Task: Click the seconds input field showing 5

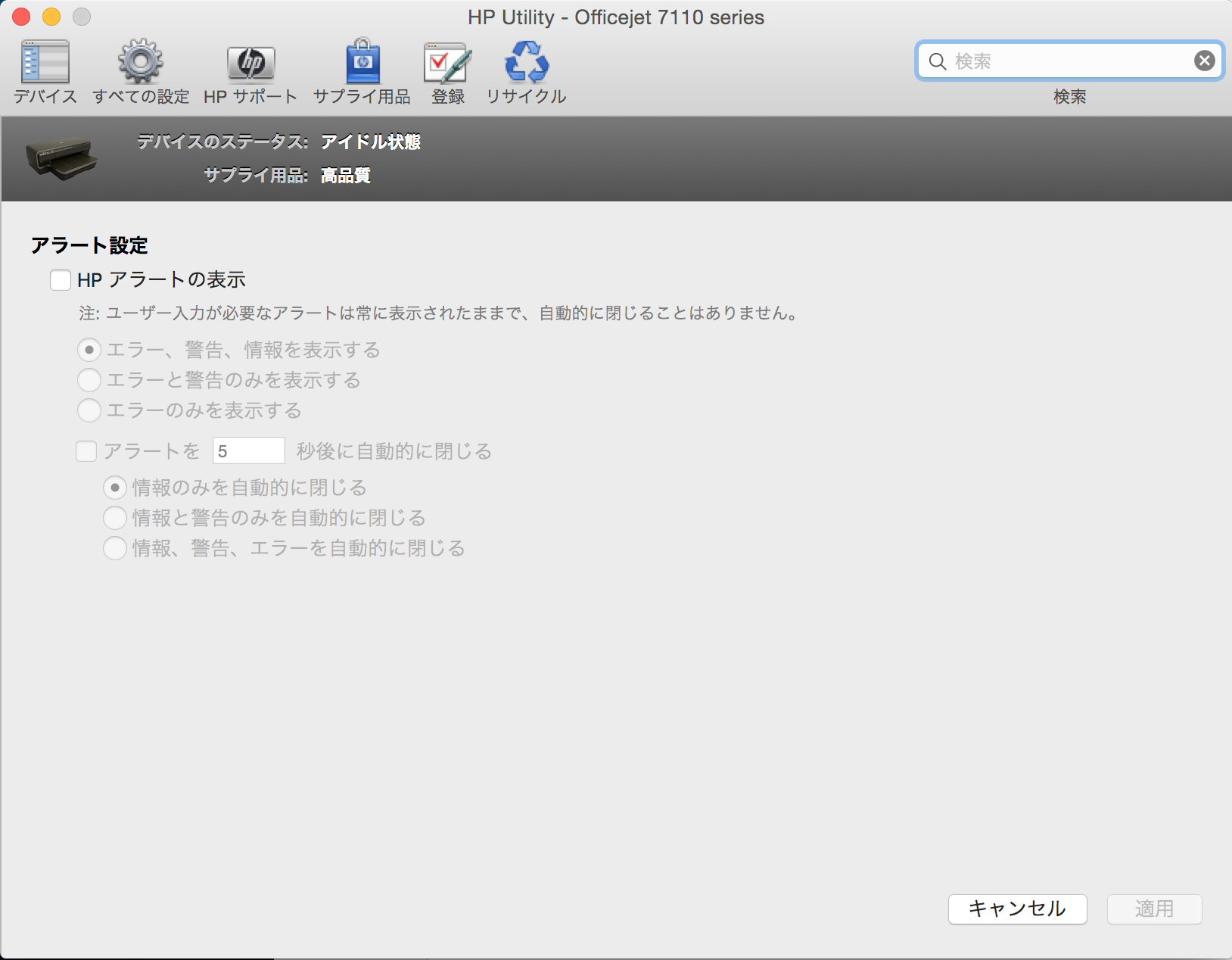Action: [248, 451]
